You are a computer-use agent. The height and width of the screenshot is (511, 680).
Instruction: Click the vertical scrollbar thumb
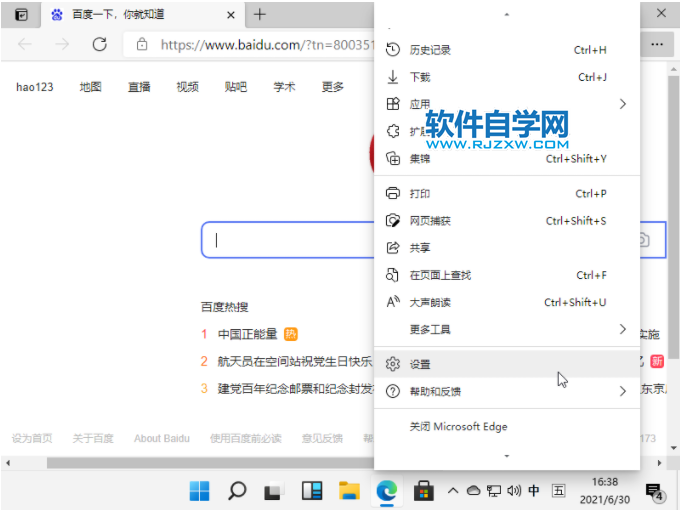(673, 217)
